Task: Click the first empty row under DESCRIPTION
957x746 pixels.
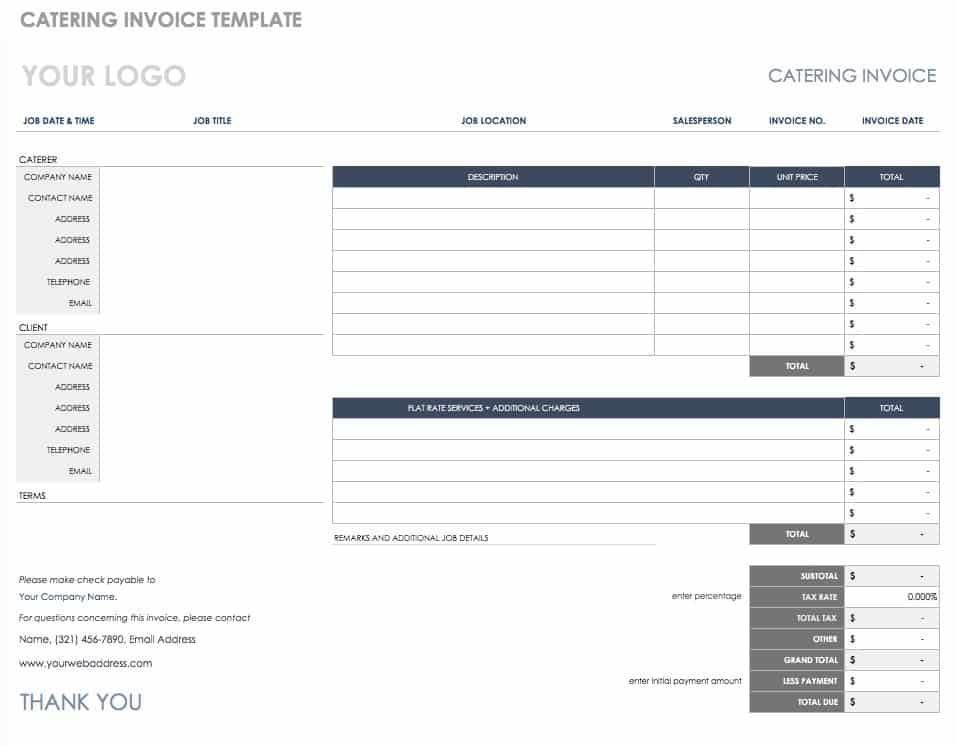Action: [x=493, y=198]
